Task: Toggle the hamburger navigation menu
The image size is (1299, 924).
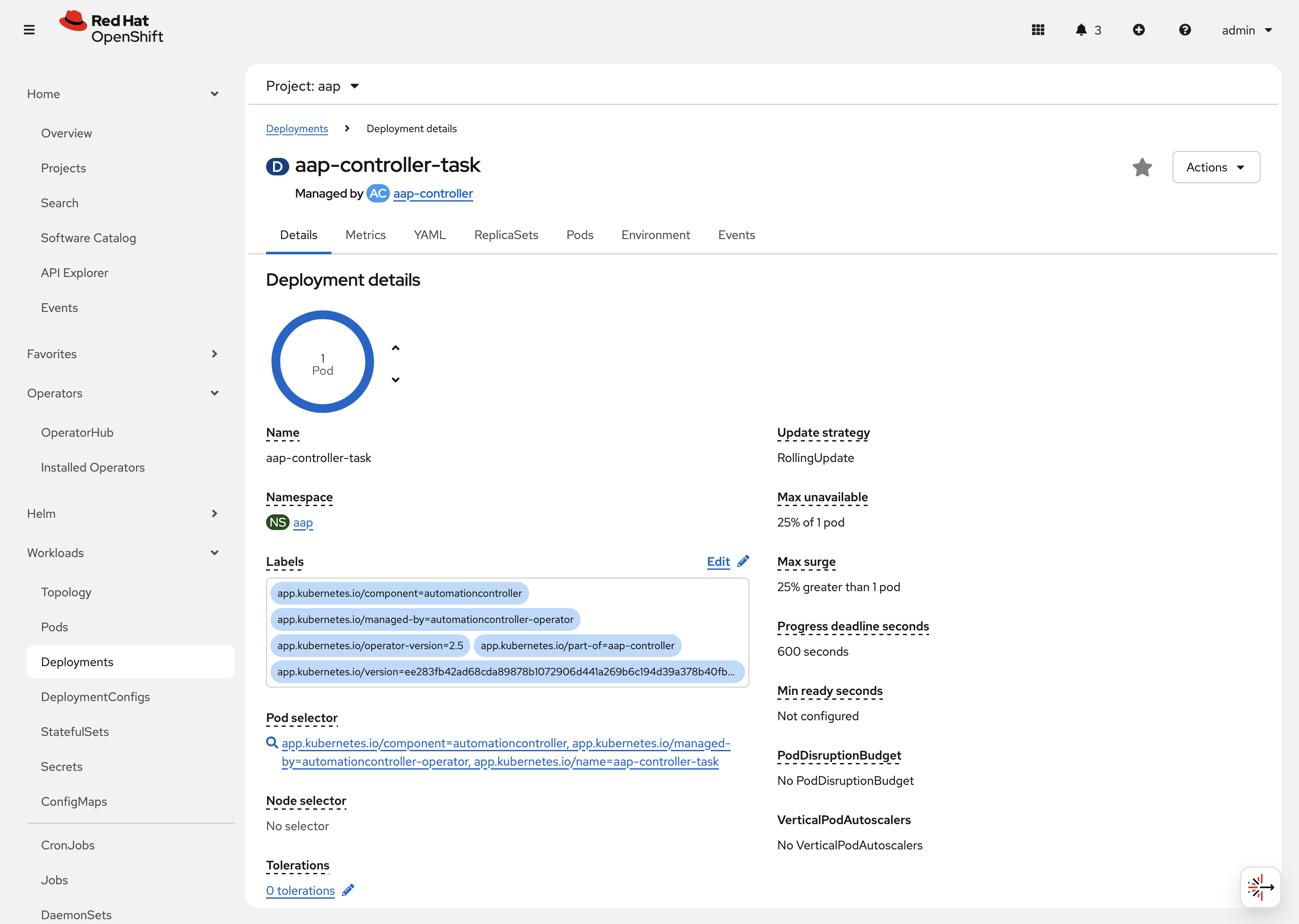Action: pos(29,30)
